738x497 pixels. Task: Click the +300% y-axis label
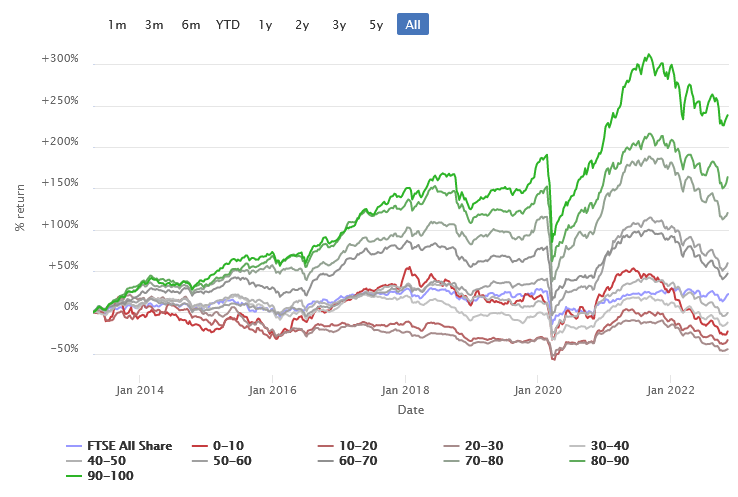(60, 59)
